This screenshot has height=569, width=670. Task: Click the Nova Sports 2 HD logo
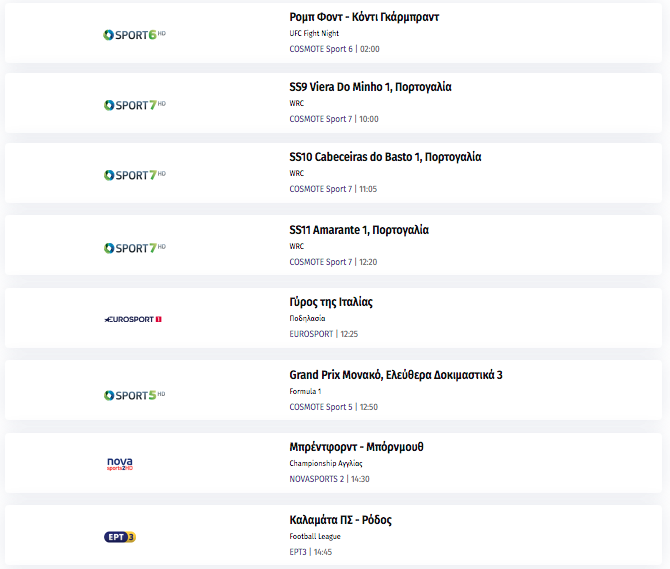pyautogui.click(x=120, y=463)
